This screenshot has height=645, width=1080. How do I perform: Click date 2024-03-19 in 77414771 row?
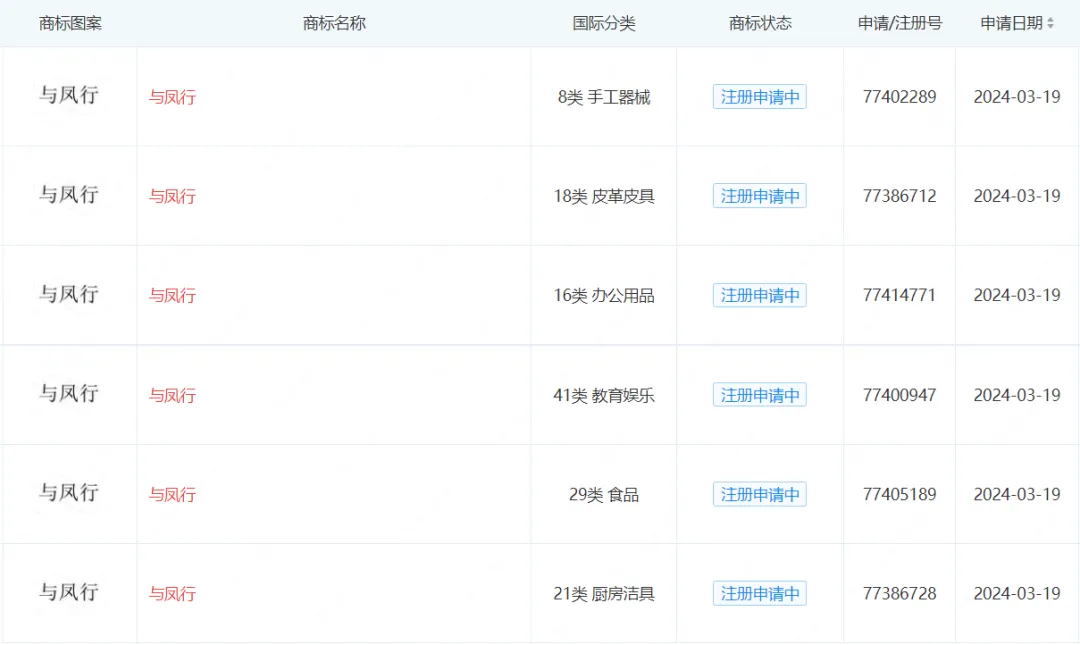[1017, 296]
